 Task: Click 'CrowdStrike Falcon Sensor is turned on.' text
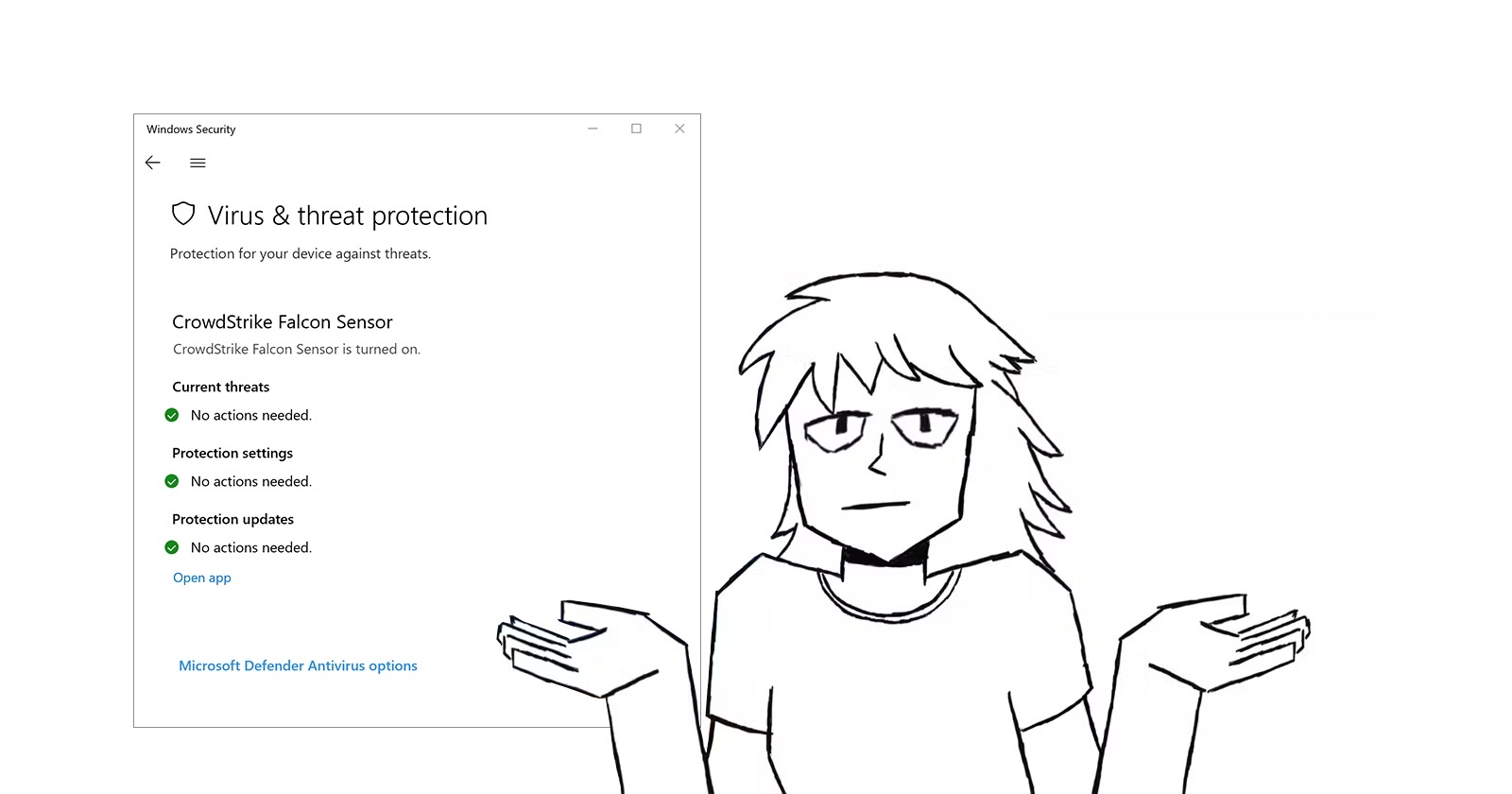pyautogui.click(x=297, y=349)
